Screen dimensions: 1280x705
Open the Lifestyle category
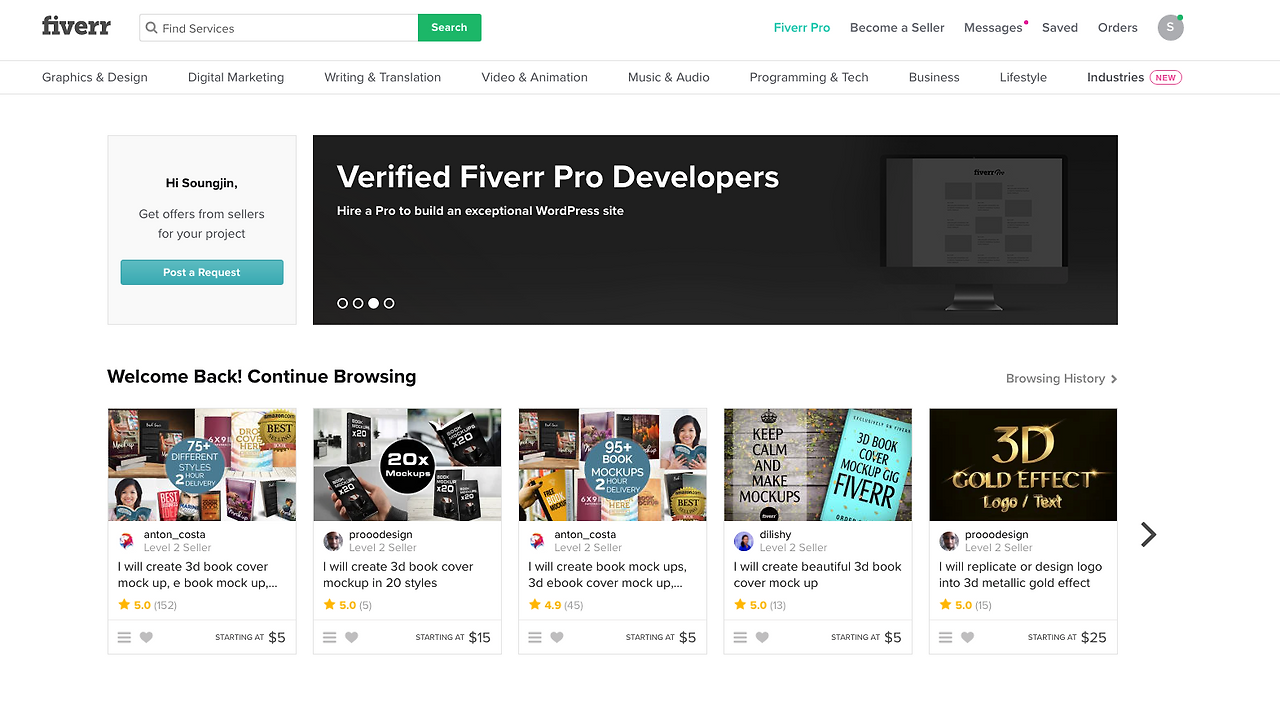pos(1023,77)
